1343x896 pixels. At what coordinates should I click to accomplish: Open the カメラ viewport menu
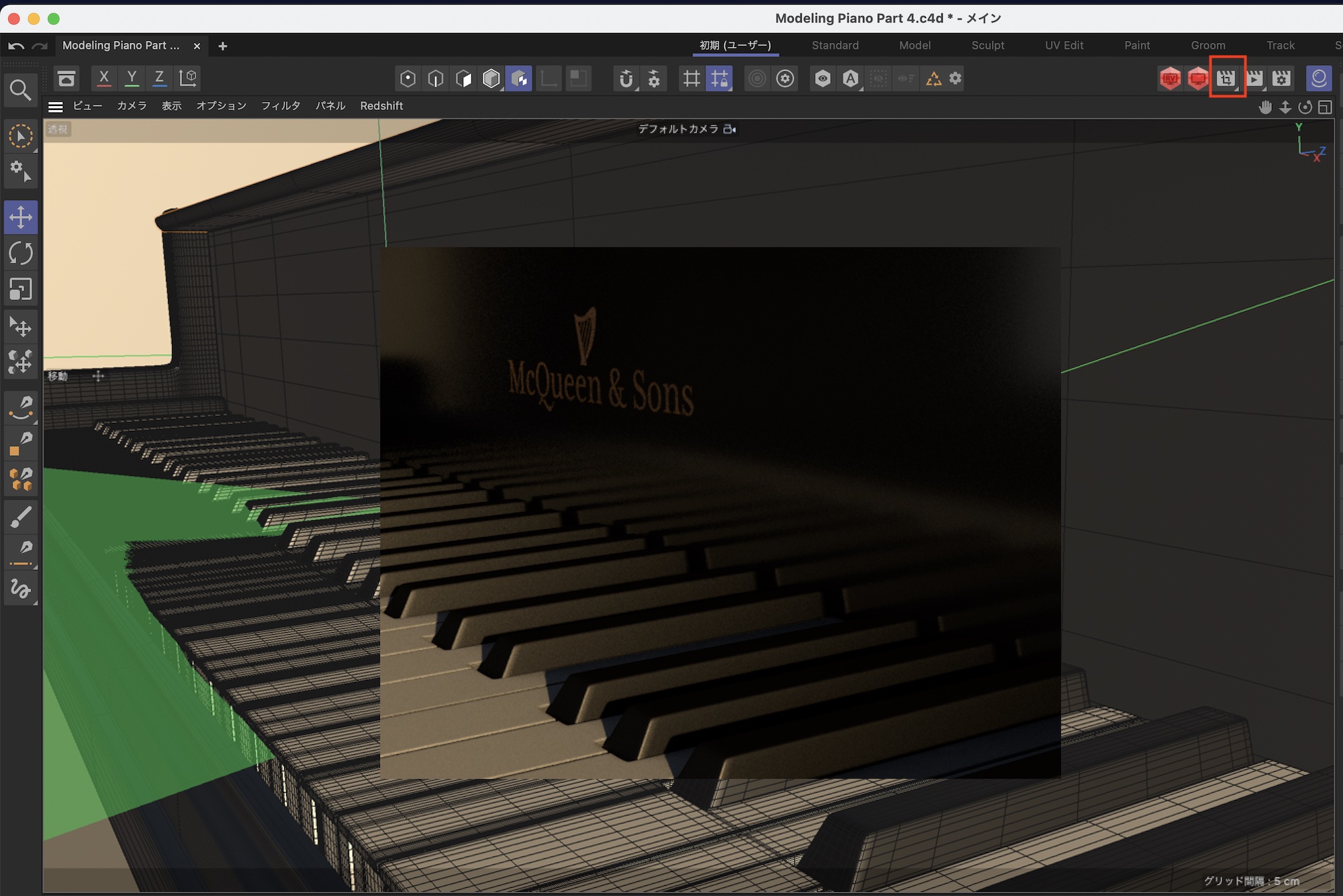click(132, 106)
